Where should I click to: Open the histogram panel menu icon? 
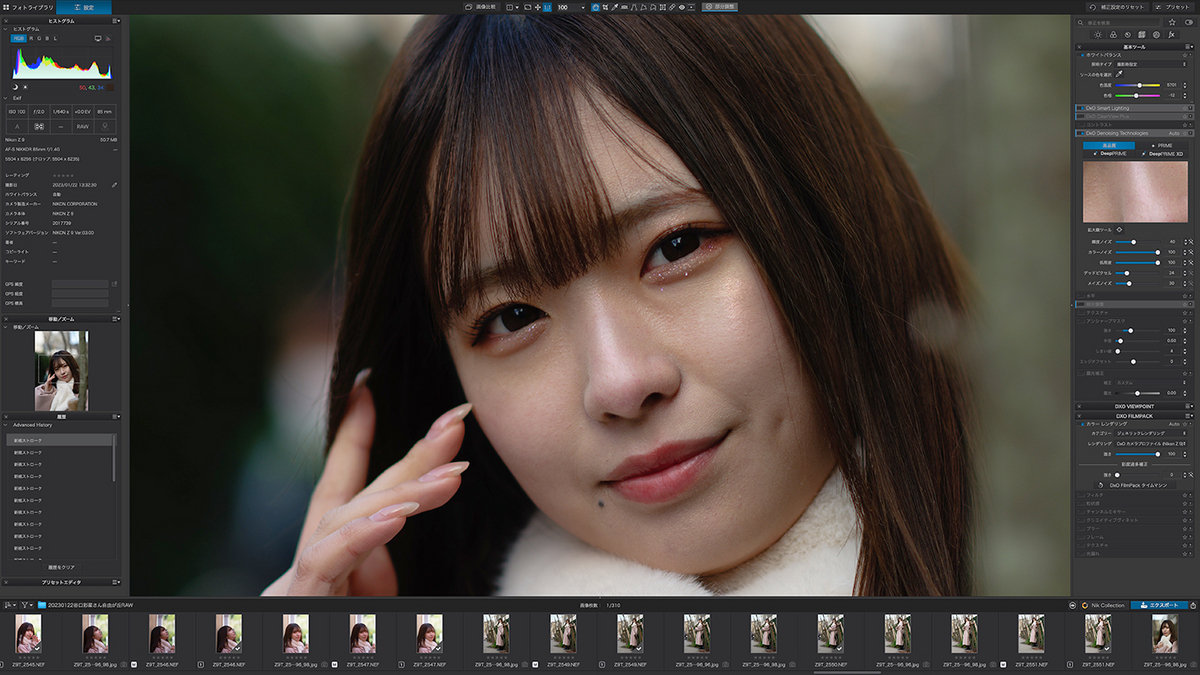coord(116,21)
